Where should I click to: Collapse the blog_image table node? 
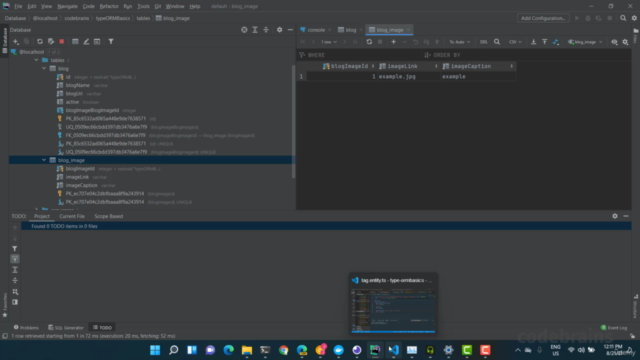44,160
